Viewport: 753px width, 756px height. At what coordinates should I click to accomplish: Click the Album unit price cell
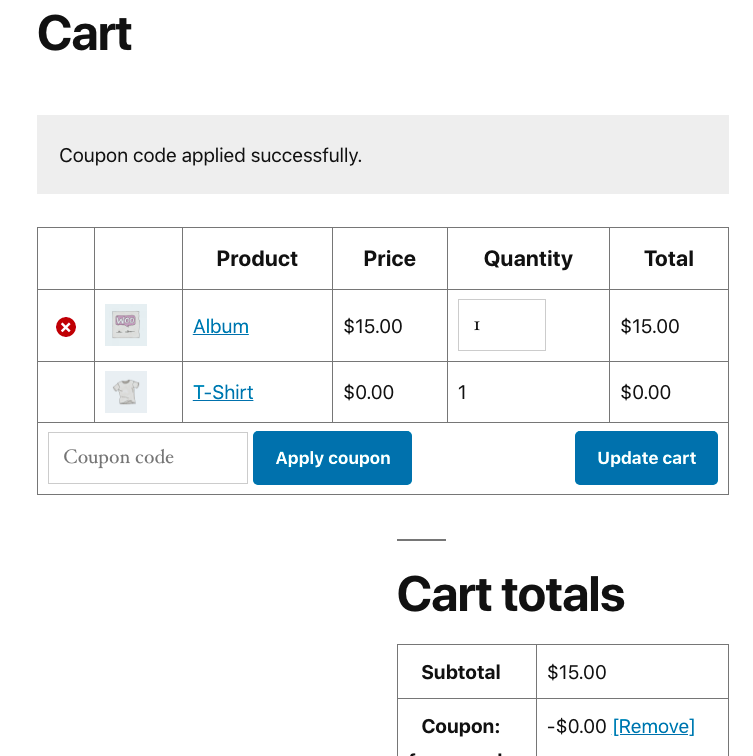point(373,326)
